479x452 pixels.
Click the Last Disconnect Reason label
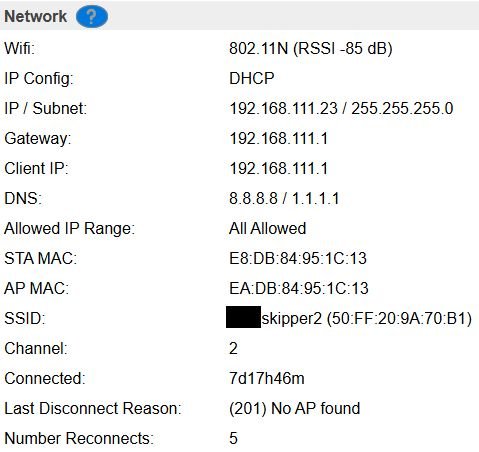[93, 408]
